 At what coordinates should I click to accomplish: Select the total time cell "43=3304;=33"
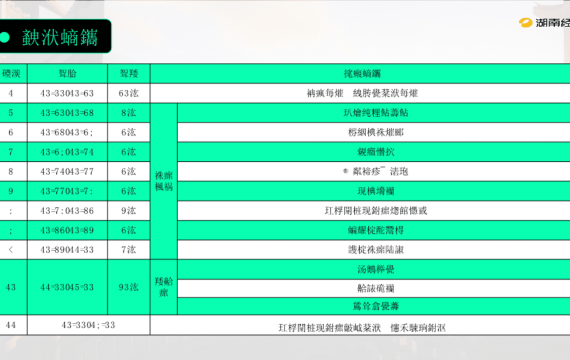(88, 325)
